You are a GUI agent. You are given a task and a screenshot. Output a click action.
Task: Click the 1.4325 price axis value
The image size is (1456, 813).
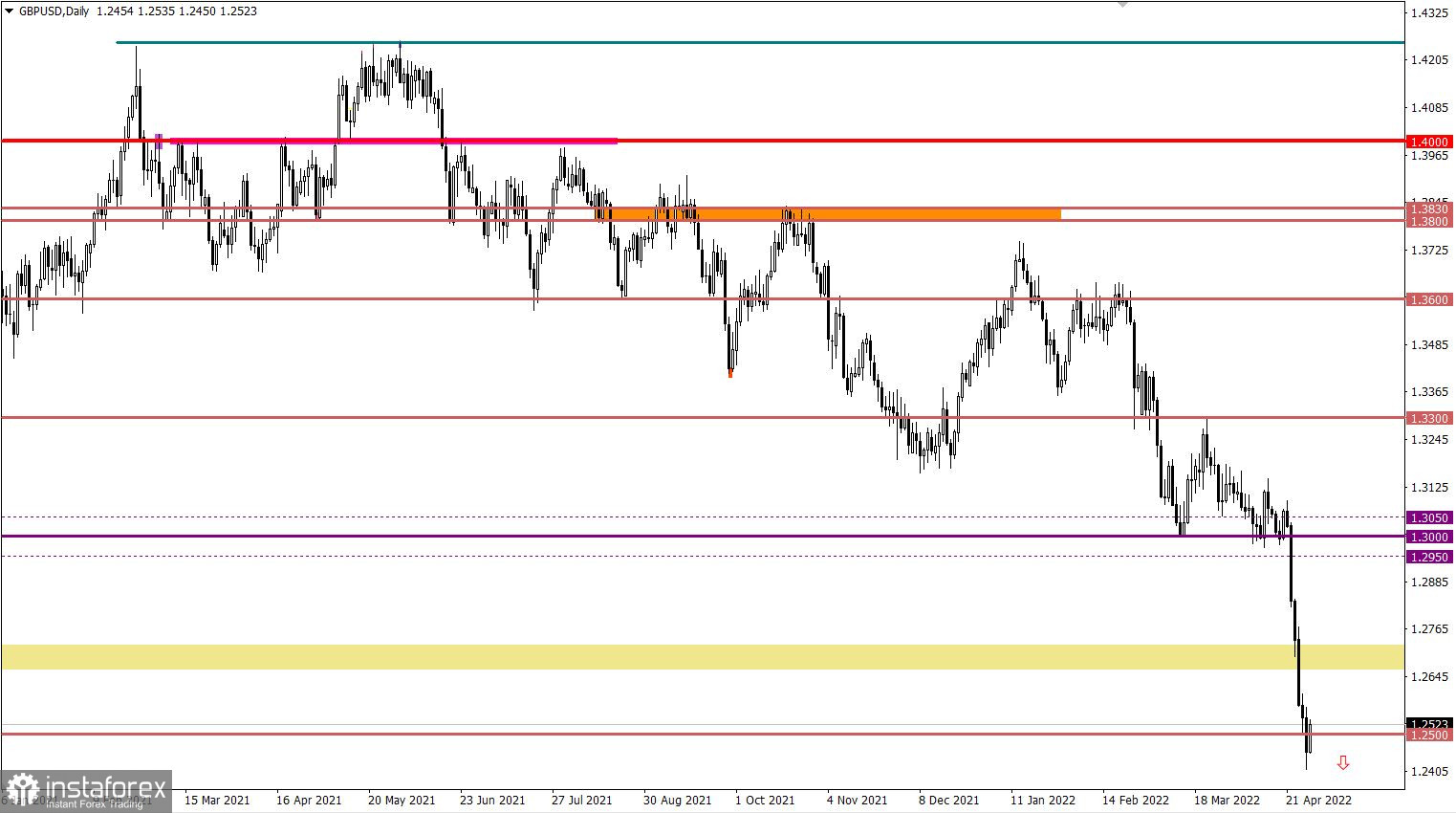point(1429,13)
